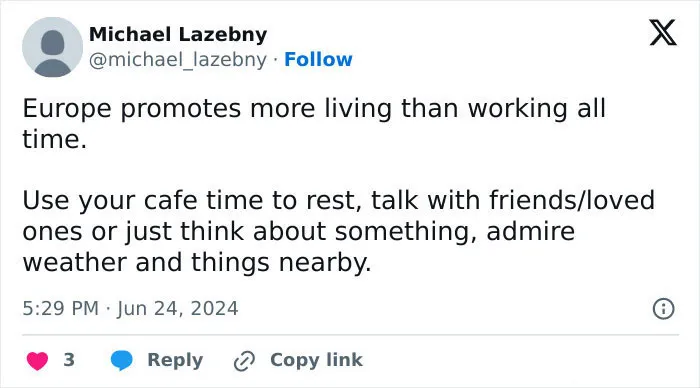This screenshot has height=388, width=700.
Task: Follow @michael_lazebny
Action: (x=318, y=59)
